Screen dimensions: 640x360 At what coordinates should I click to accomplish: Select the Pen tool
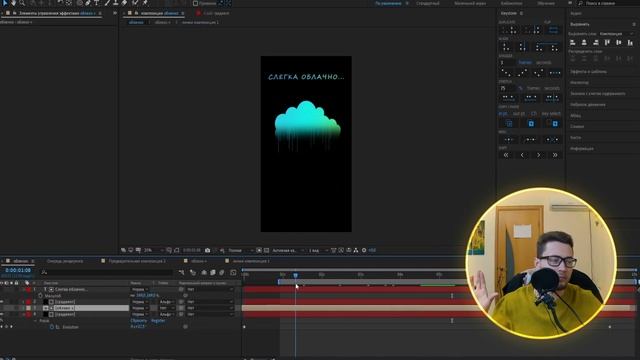pos(88,2)
